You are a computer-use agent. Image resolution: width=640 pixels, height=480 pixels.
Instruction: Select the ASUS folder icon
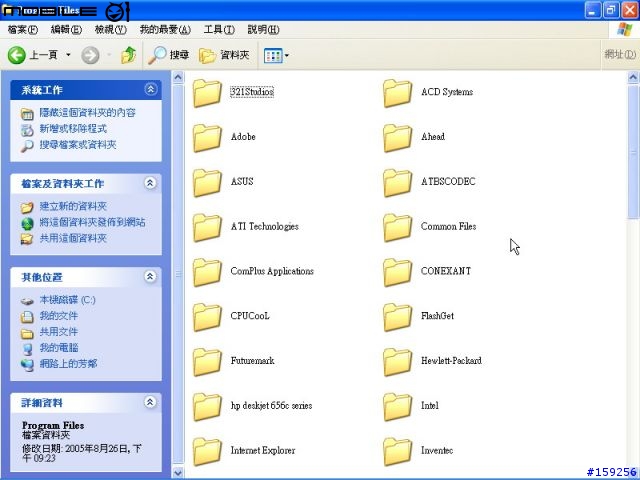pyautogui.click(x=207, y=183)
